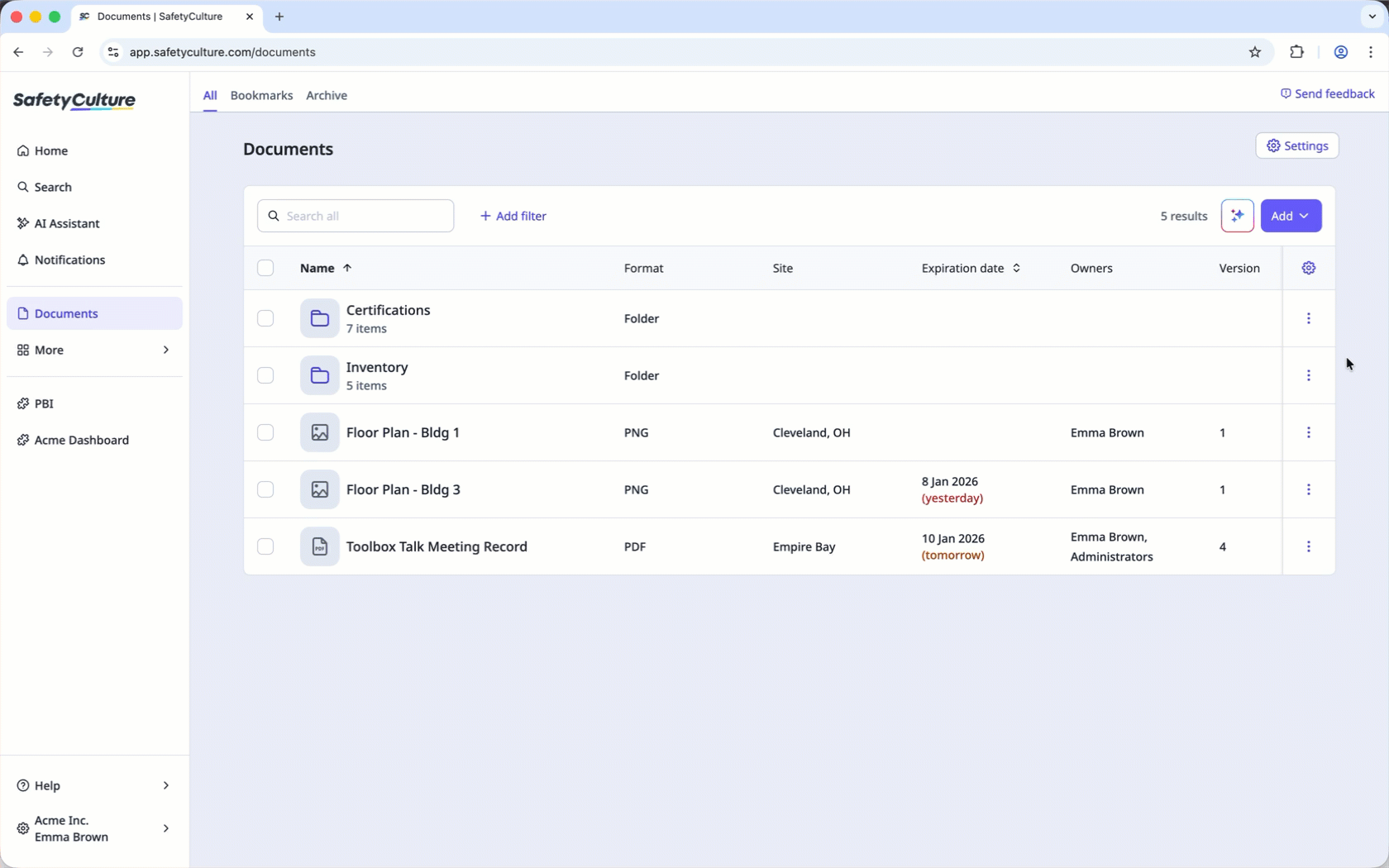Expand the Acme Inc. Emma Brown account menu

pos(94,828)
